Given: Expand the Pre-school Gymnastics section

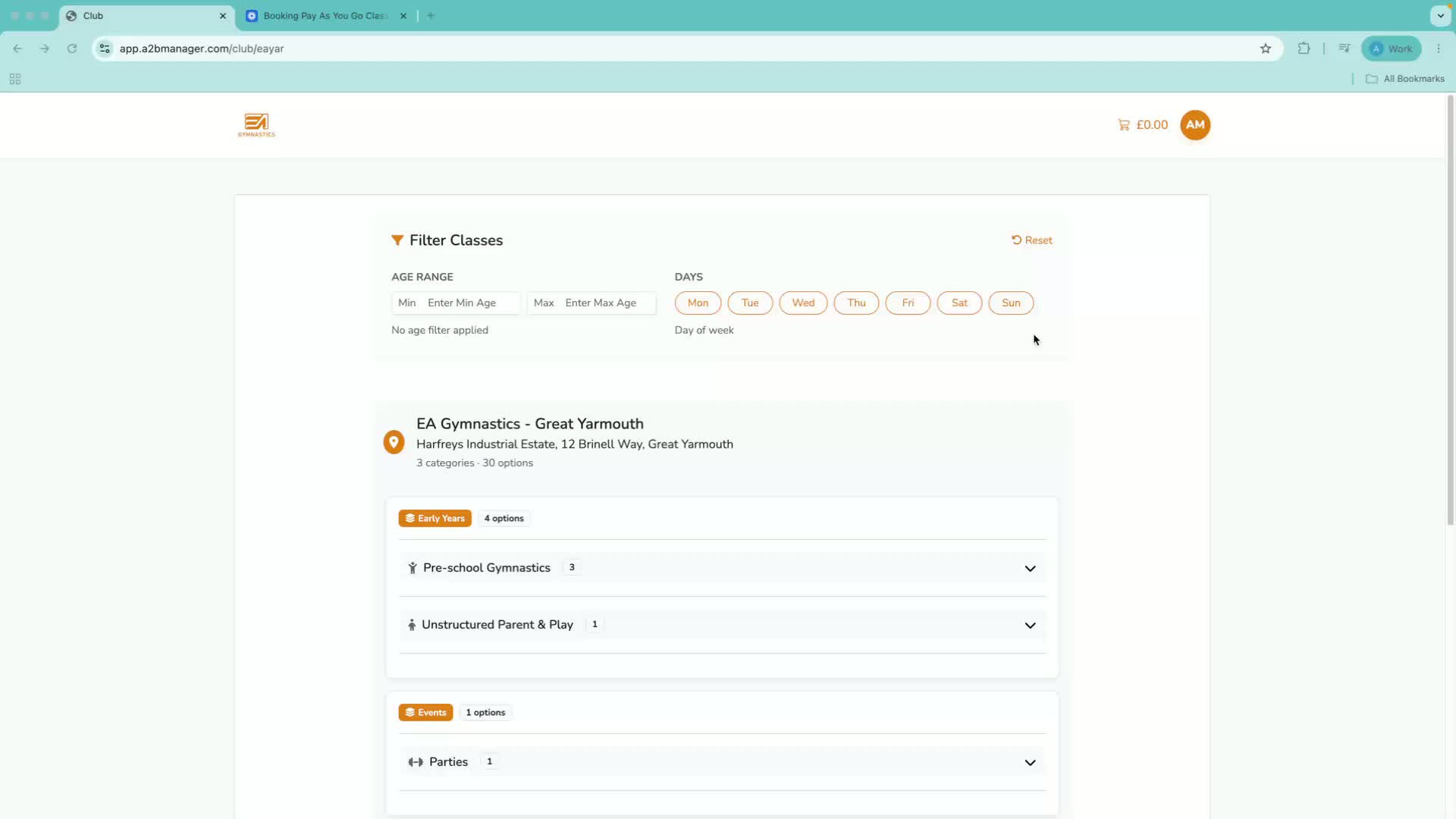Looking at the screenshot, I should point(723,568).
